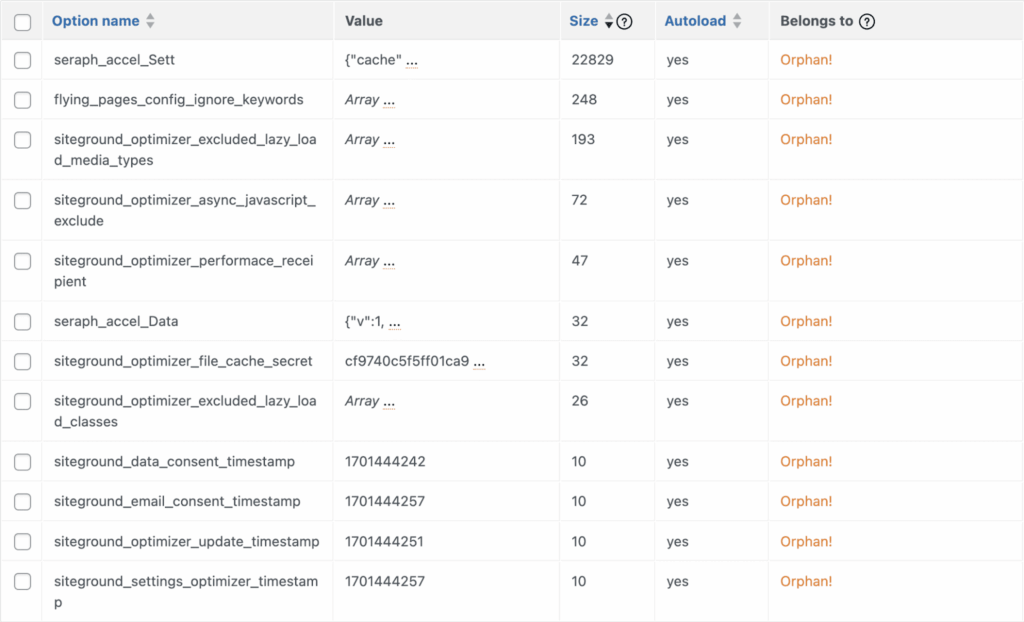This screenshot has width=1024, height=622.
Task: Click the siteground_data_consent_timestamp option name
Action: [174, 461]
